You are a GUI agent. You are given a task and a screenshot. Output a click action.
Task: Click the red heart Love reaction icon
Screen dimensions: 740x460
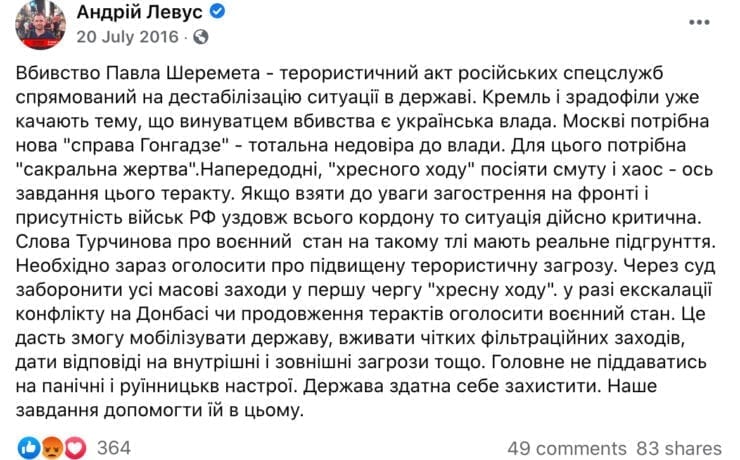point(75,447)
